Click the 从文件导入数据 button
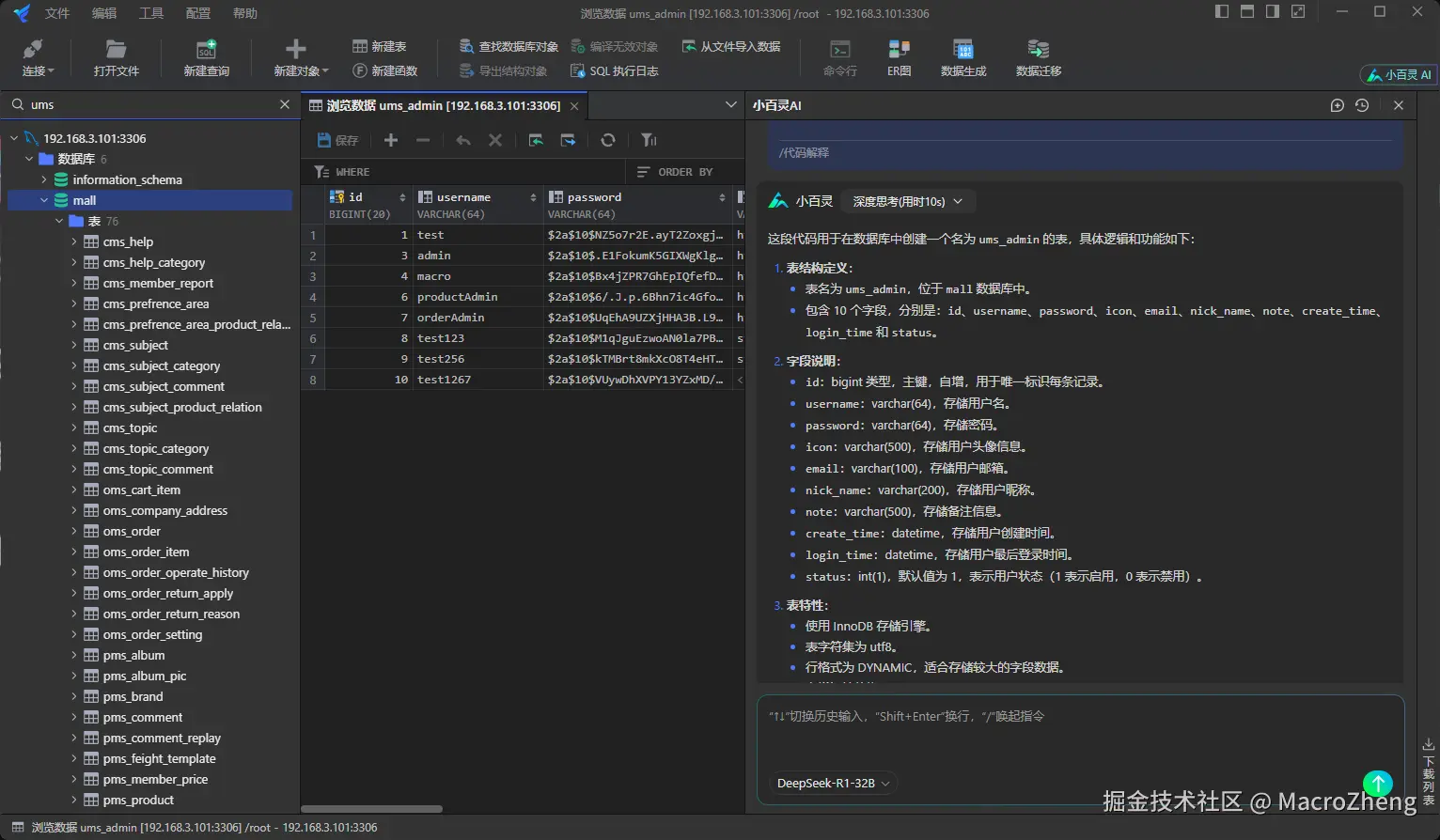 tap(730, 46)
